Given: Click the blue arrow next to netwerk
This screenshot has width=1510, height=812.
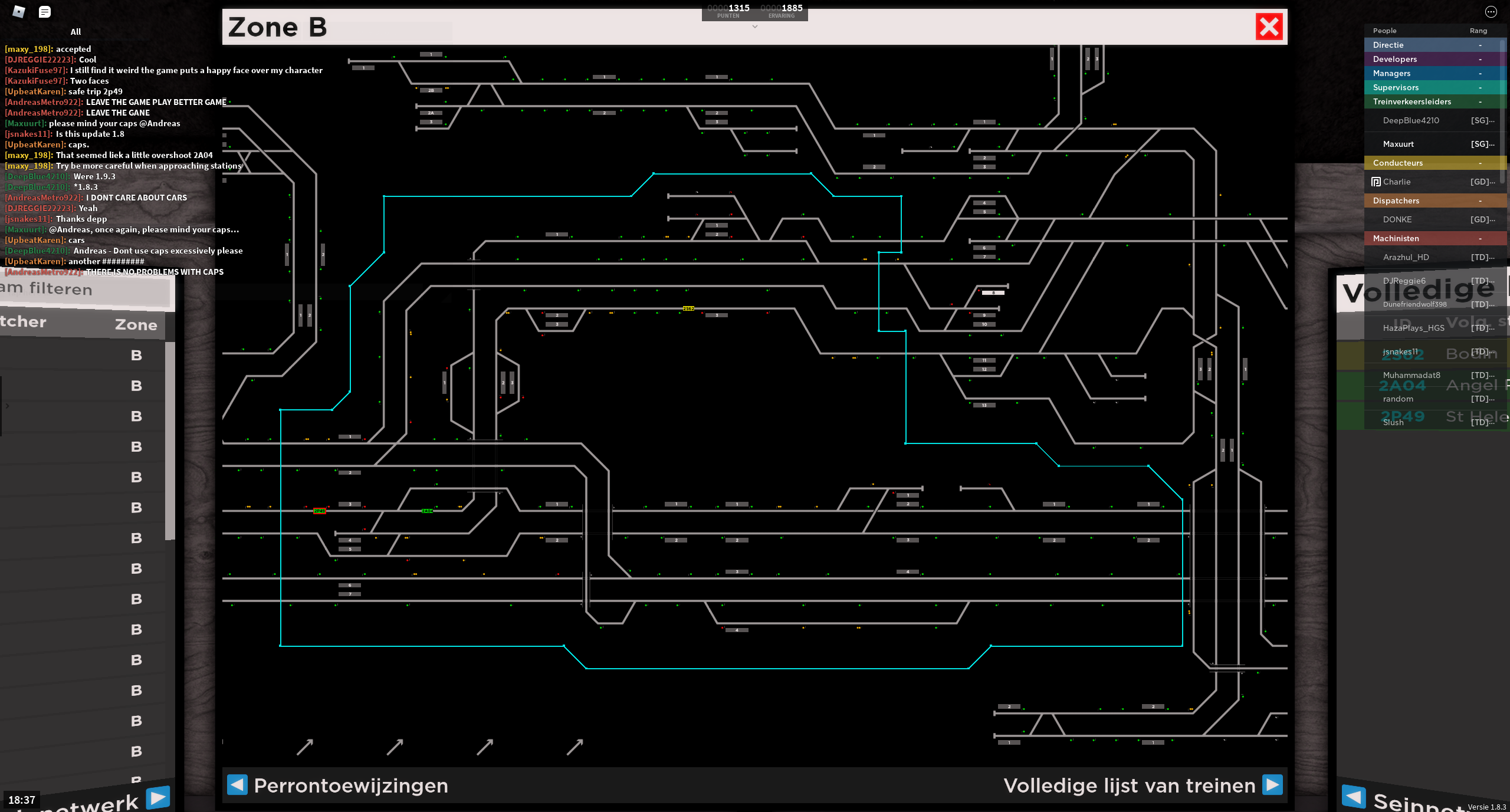Looking at the screenshot, I should pos(157,798).
